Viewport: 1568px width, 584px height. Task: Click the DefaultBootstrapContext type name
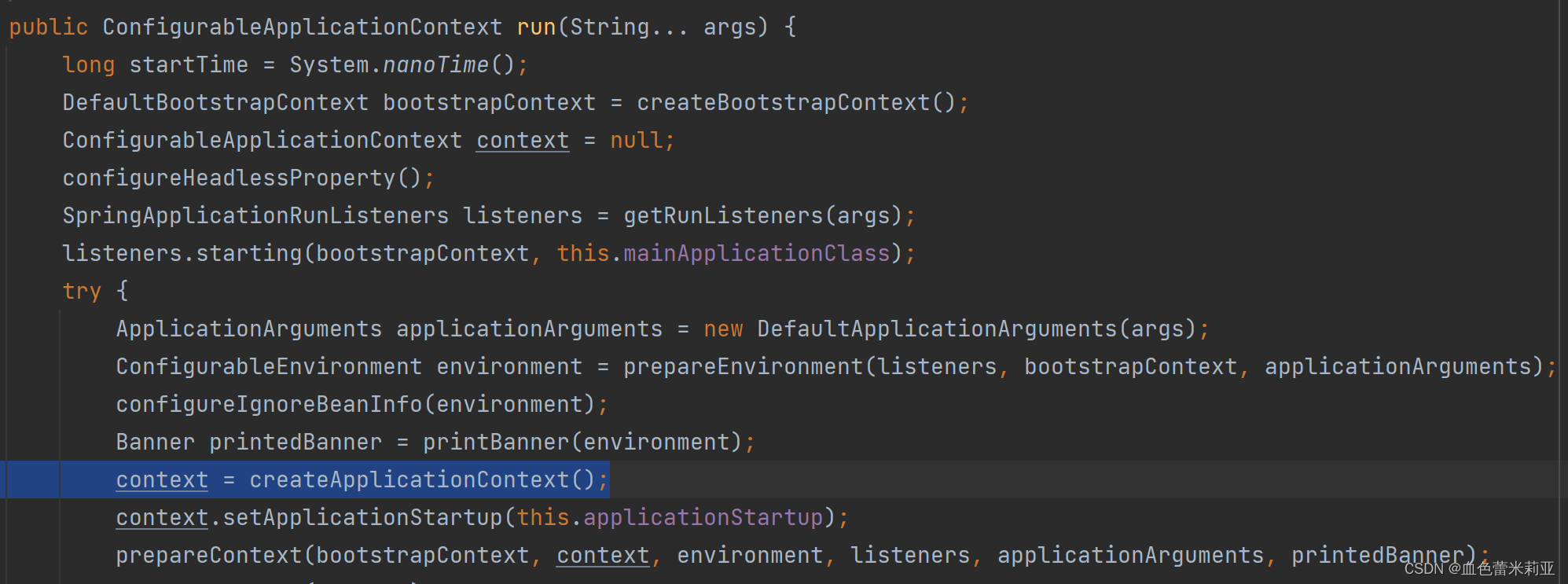[215, 102]
